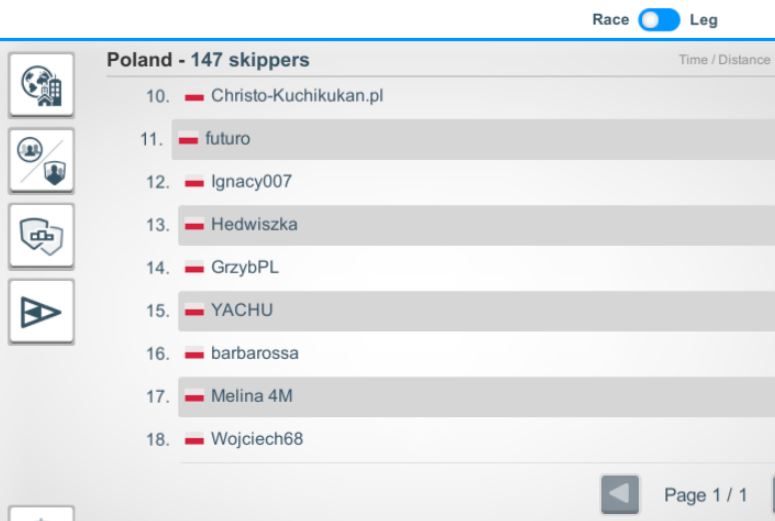Image resolution: width=775 pixels, height=521 pixels.
Task: Select skipper GrzybPL entry
Action: tap(476, 268)
